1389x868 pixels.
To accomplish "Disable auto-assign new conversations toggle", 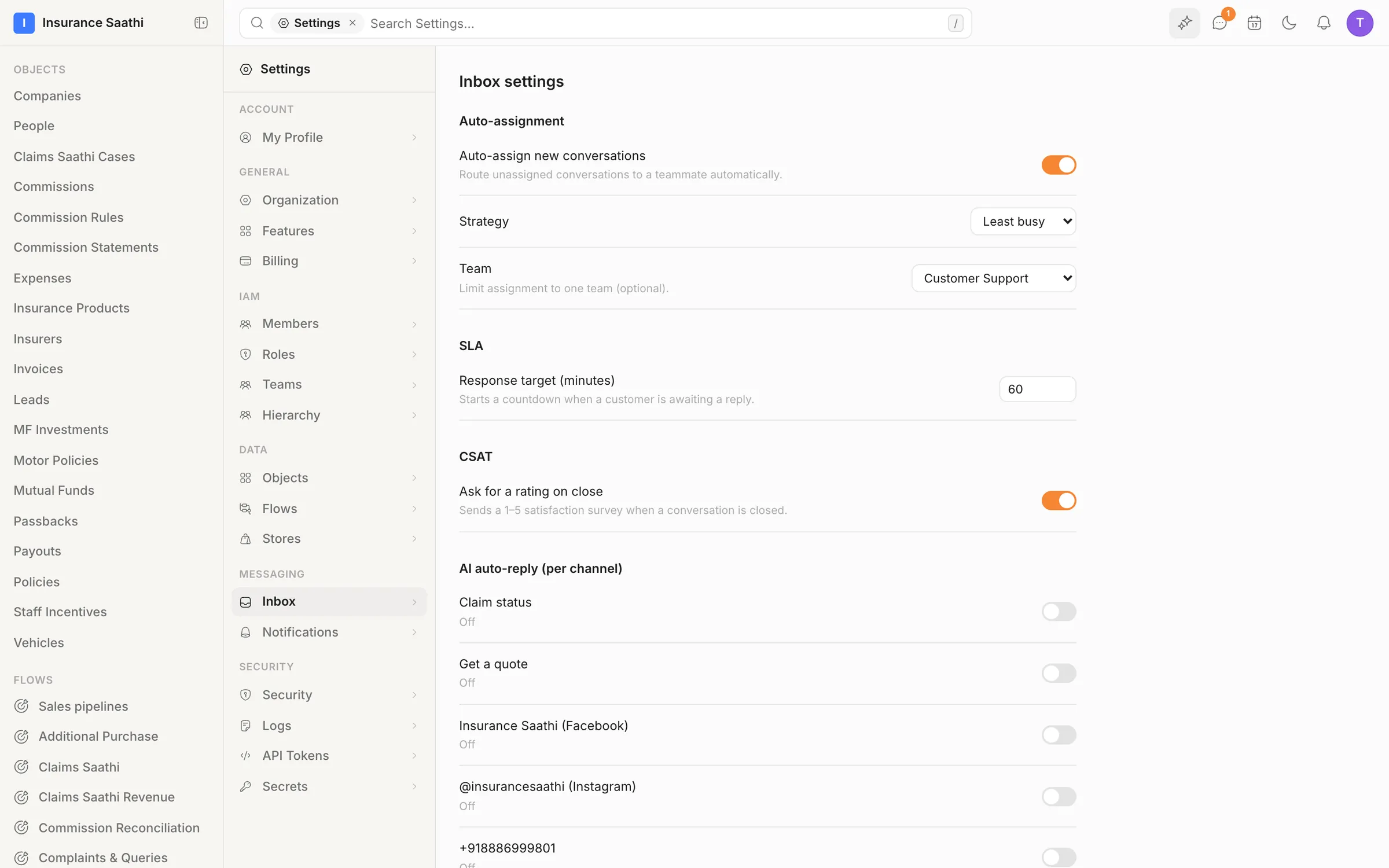I will [x=1059, y=165].
